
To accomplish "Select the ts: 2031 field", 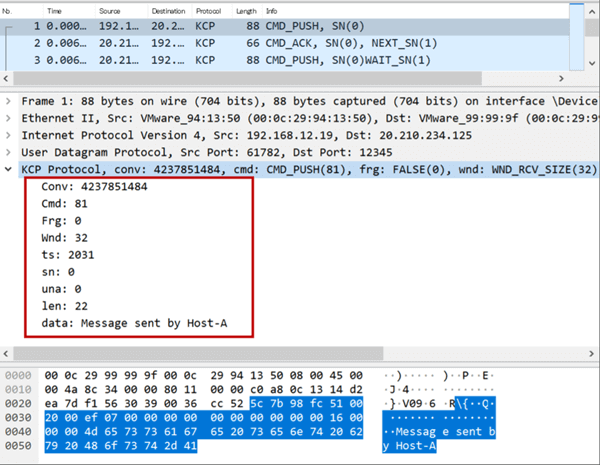I will tap(68, 255).
